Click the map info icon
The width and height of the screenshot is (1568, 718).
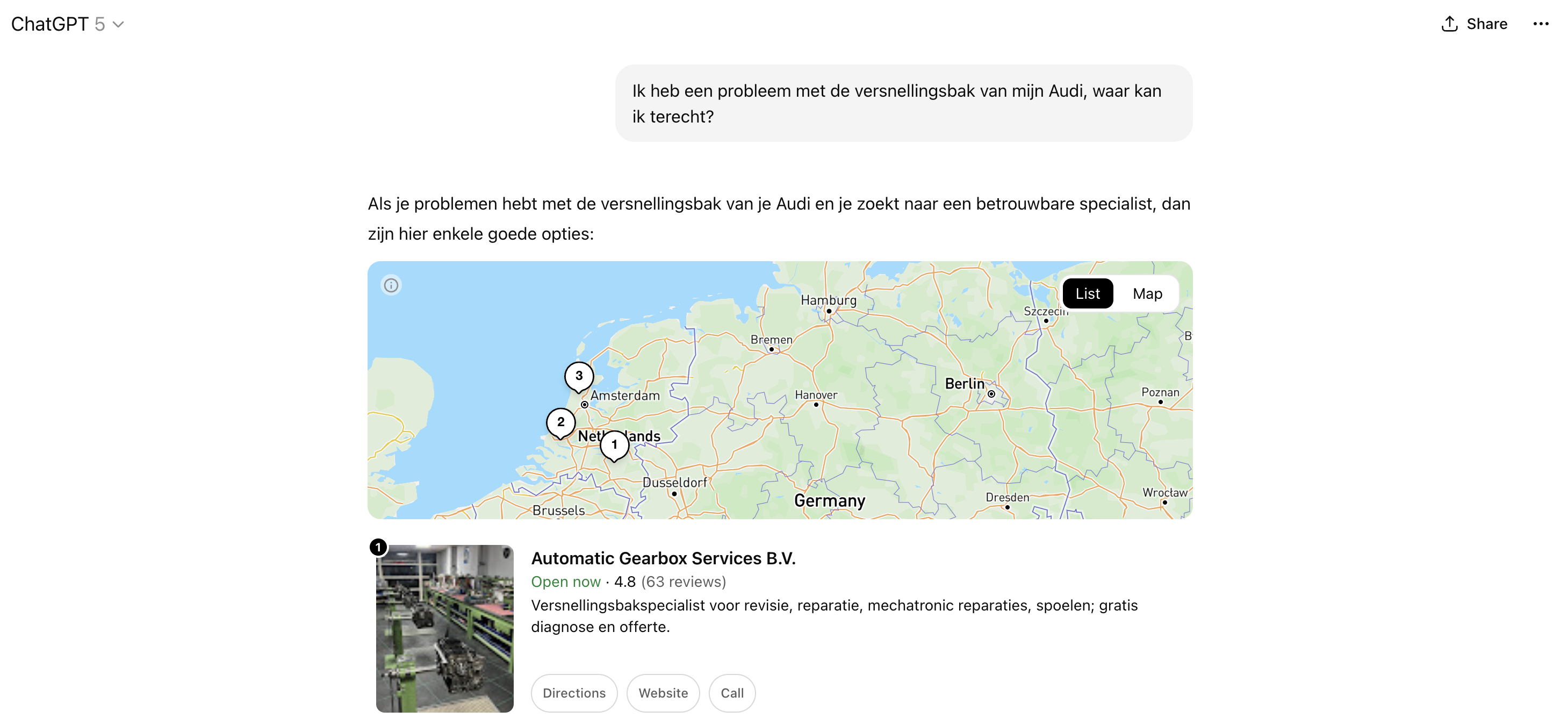pos(391,285)
